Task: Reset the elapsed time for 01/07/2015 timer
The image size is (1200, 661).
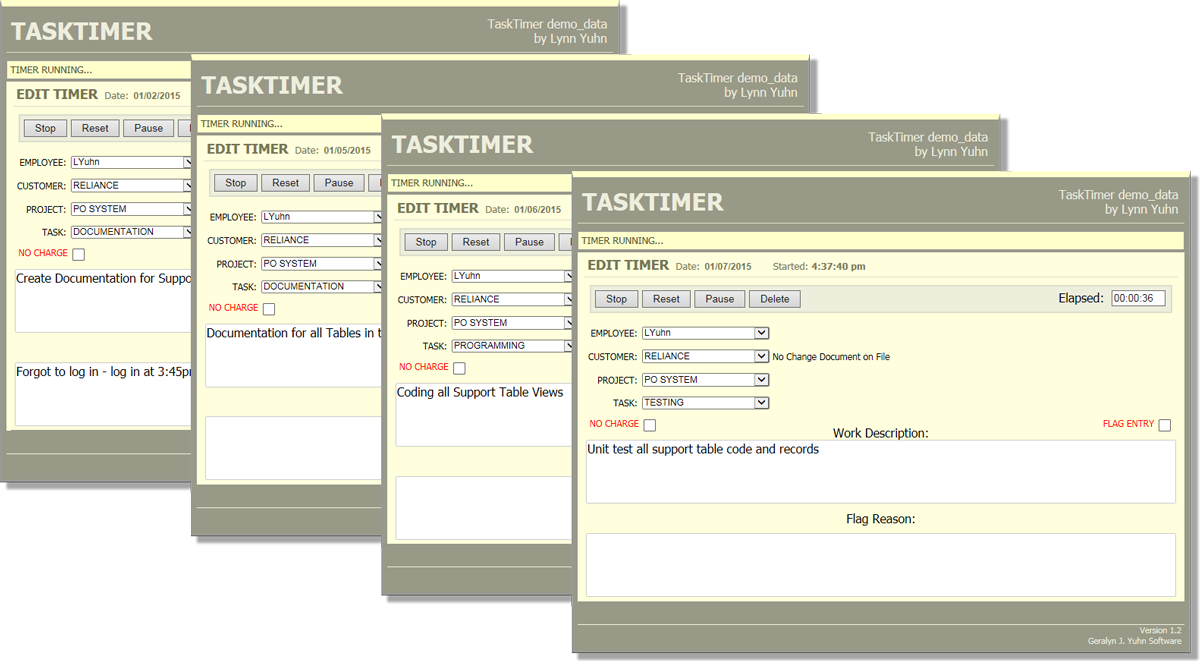Action: (665, 298)
